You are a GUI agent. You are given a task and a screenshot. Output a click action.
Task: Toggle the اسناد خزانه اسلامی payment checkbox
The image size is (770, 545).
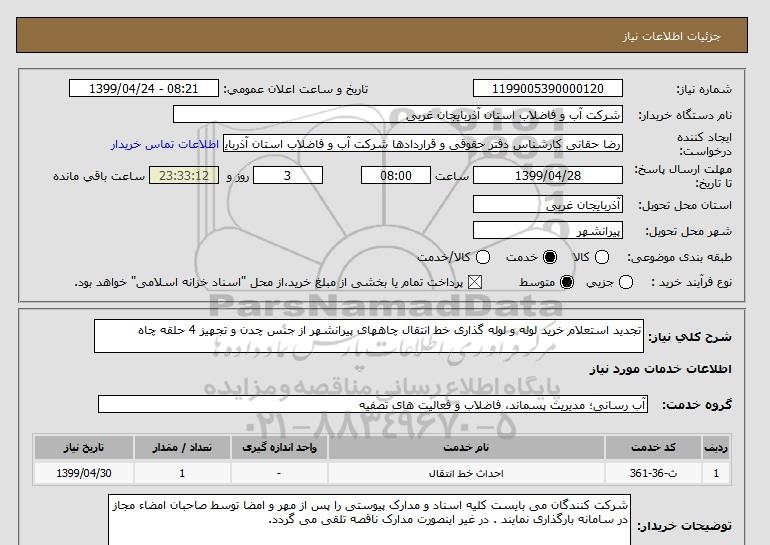(x=474, y=282)
